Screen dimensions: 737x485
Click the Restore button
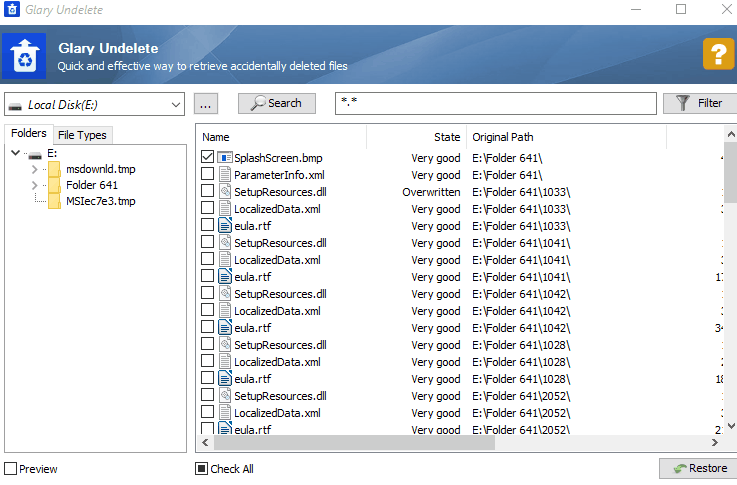(698, 469)
